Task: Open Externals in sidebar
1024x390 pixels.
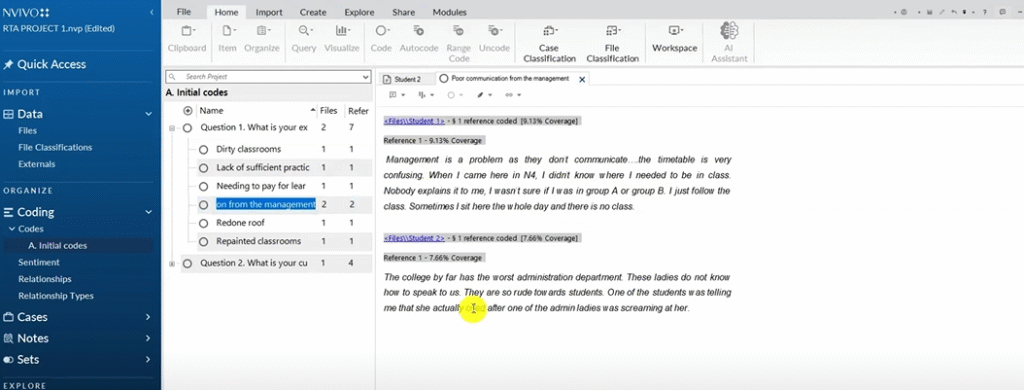Action: tap(37, 165)
